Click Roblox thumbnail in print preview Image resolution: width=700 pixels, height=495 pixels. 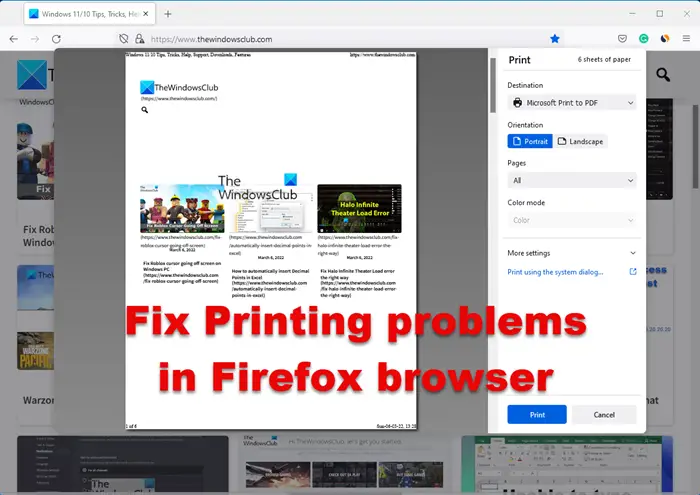coord(182,208)
